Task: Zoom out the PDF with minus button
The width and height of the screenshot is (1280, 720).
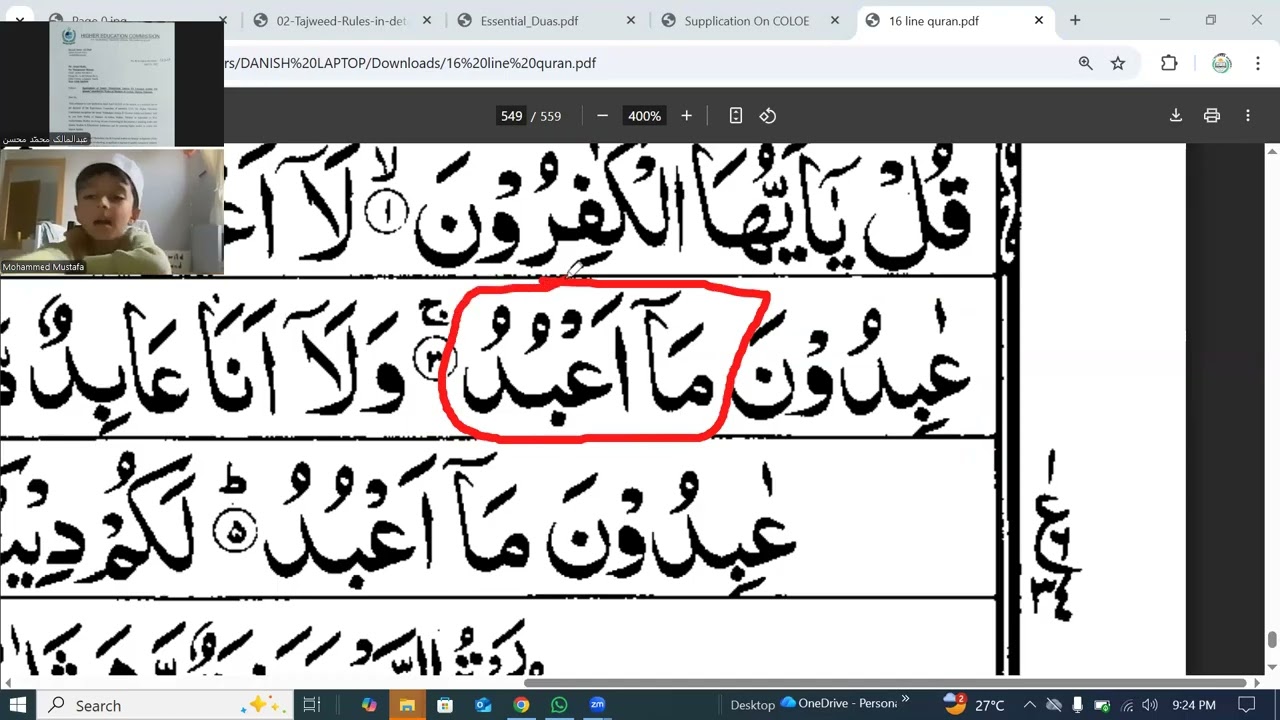Action: coord(602,116)
